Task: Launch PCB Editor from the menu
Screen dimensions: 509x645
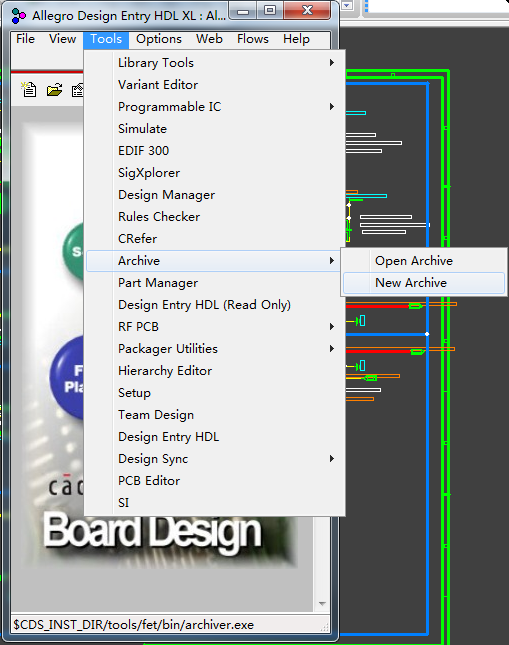Action: point(214,481)
